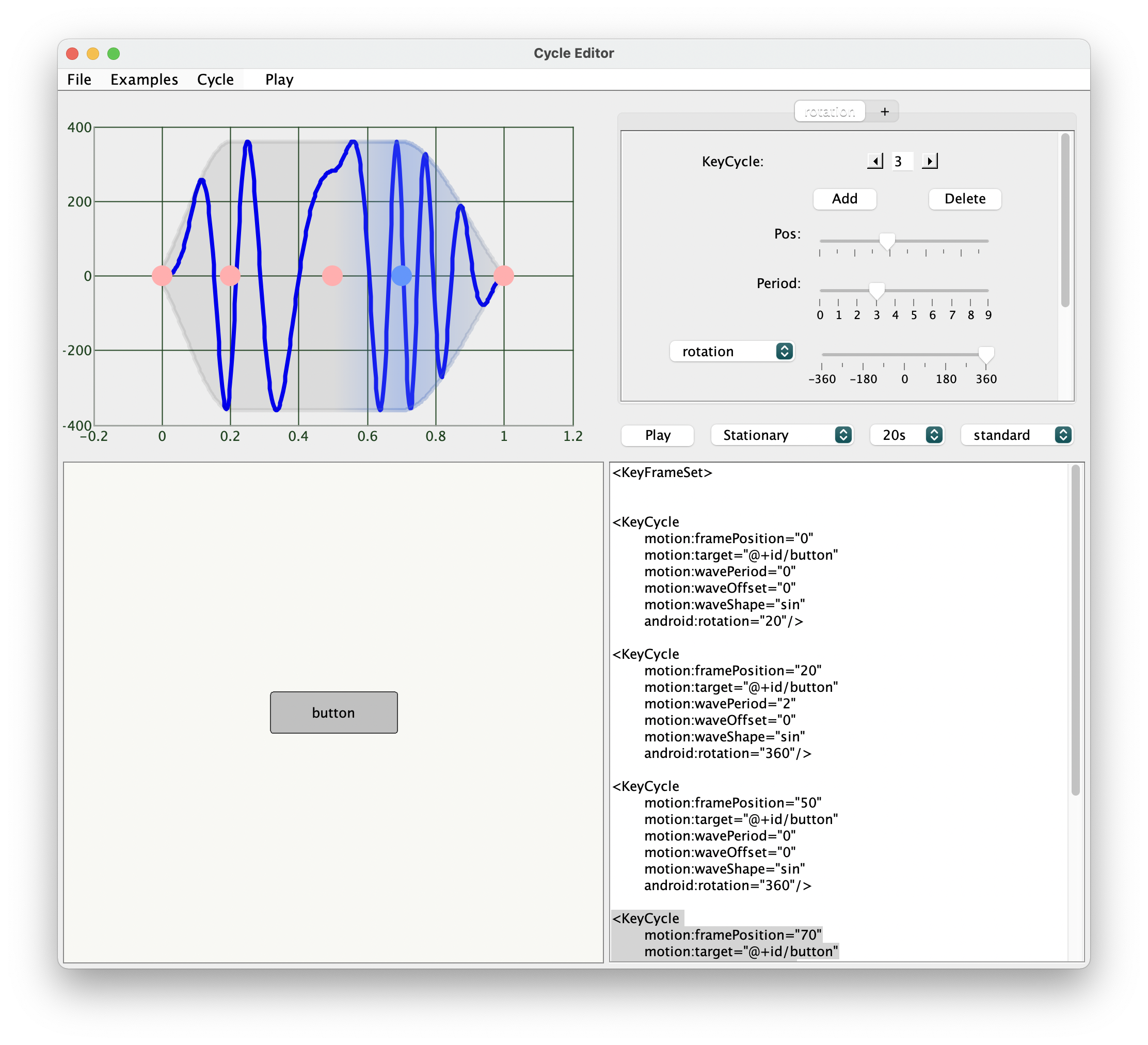Open the Play menu in menu bar

pos(279,80)
